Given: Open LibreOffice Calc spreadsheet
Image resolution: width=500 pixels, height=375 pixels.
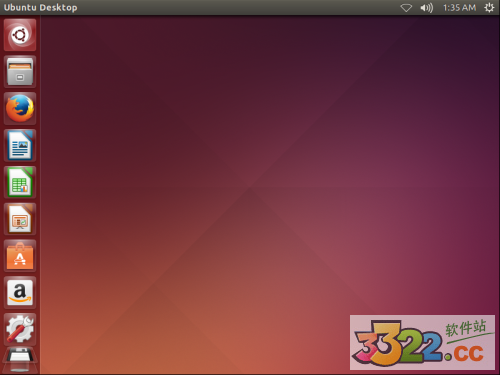Looking at the screenshot, I should pos(20,182).
